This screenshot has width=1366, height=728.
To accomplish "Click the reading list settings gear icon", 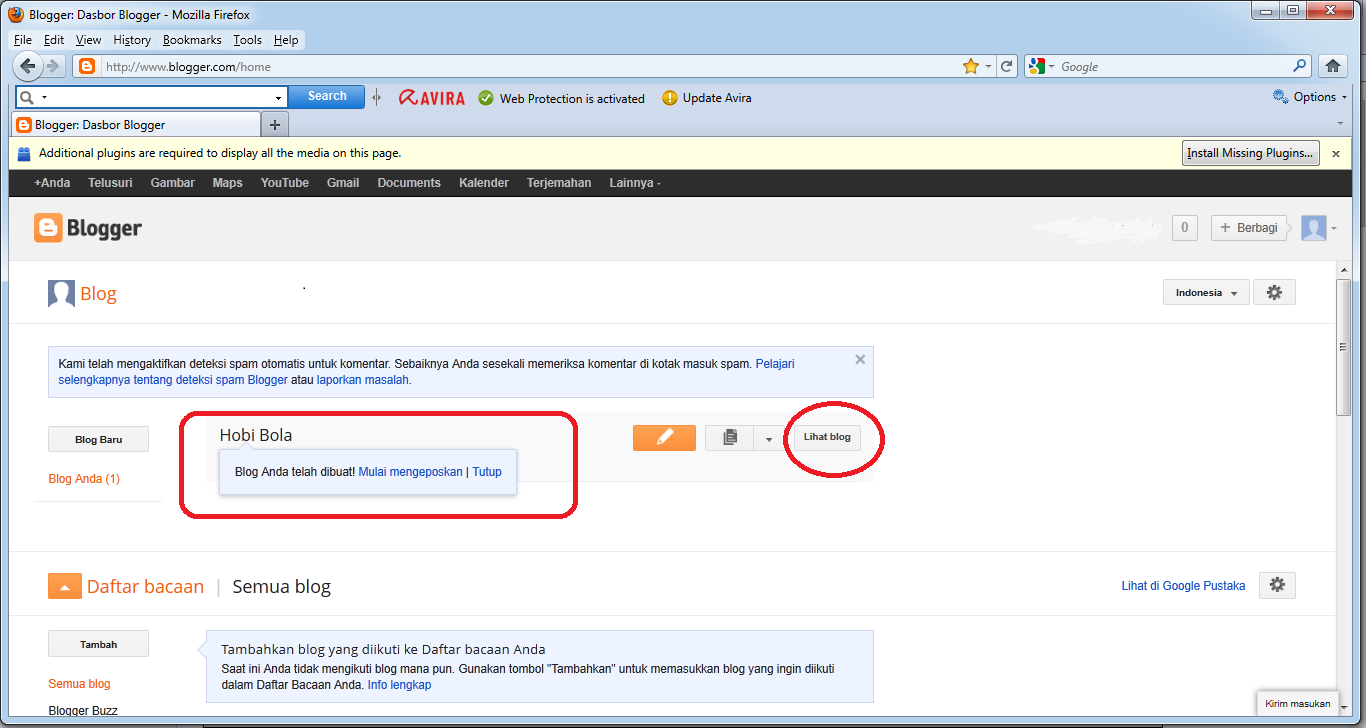I will [1277, 585].
